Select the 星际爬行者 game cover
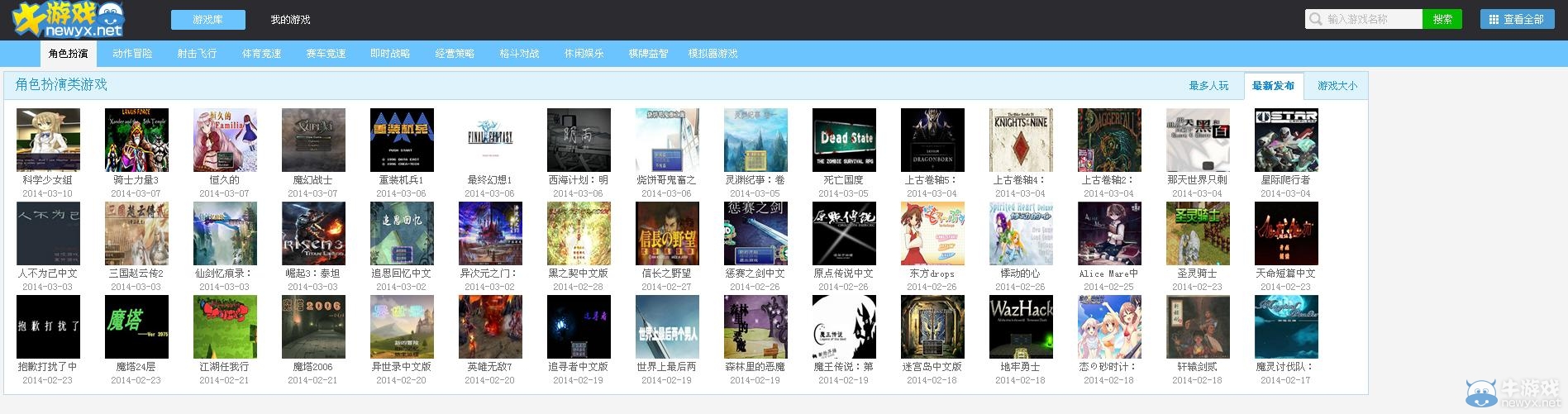The width and height of the screenshot is (1568, 414). (x=1286, y=140)
